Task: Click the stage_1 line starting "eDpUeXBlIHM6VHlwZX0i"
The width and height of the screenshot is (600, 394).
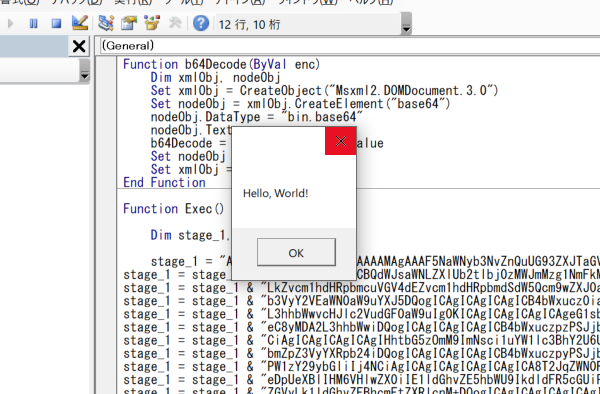Action: pos(361,379)
